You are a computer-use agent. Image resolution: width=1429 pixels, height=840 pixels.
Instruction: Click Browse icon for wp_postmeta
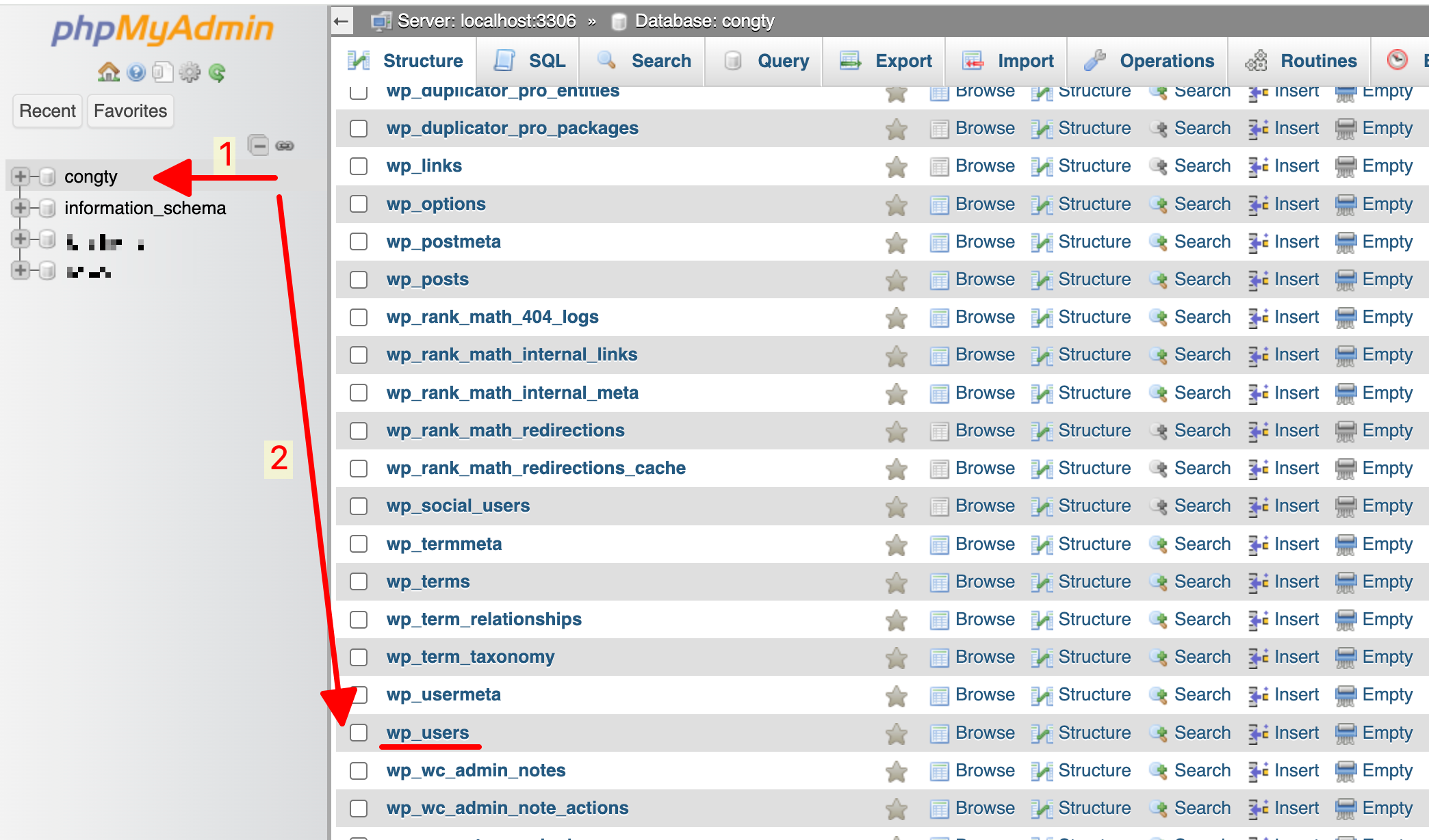click(x=940, y=242)
